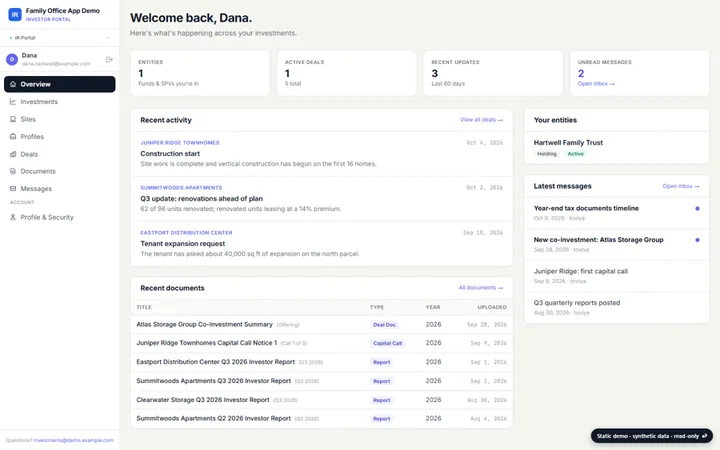720x450 pixels.
Task: Click the Static demo read-only badge
Action: tap(652, 436)
